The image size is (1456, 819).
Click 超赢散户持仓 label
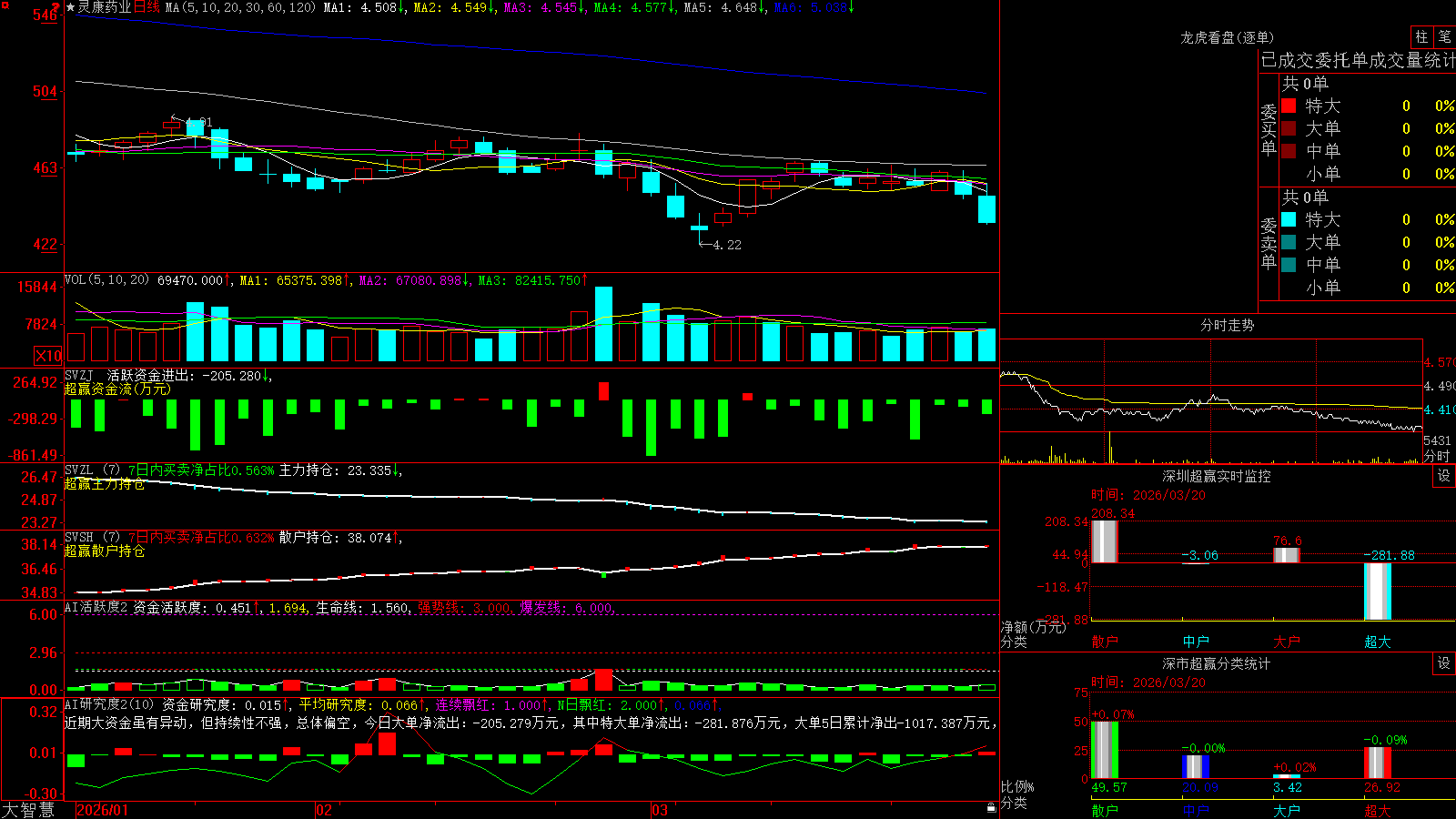[x=105, y=551]
